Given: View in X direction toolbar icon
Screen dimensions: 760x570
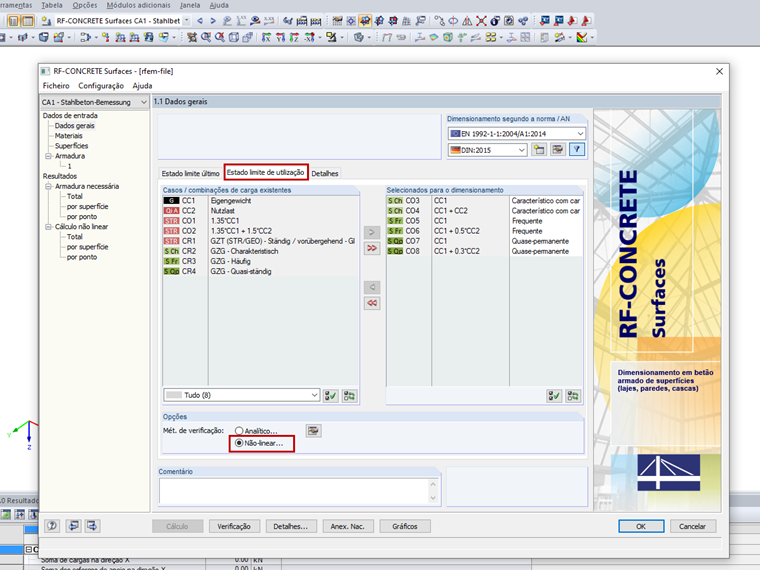Looking at the screenshot, I should pyautogui.click(x=266, y=37).
